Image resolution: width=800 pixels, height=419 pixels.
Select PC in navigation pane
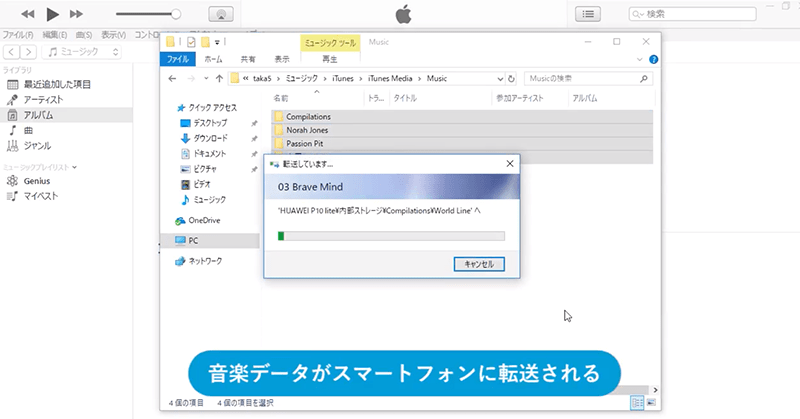[x=210, y=240]
